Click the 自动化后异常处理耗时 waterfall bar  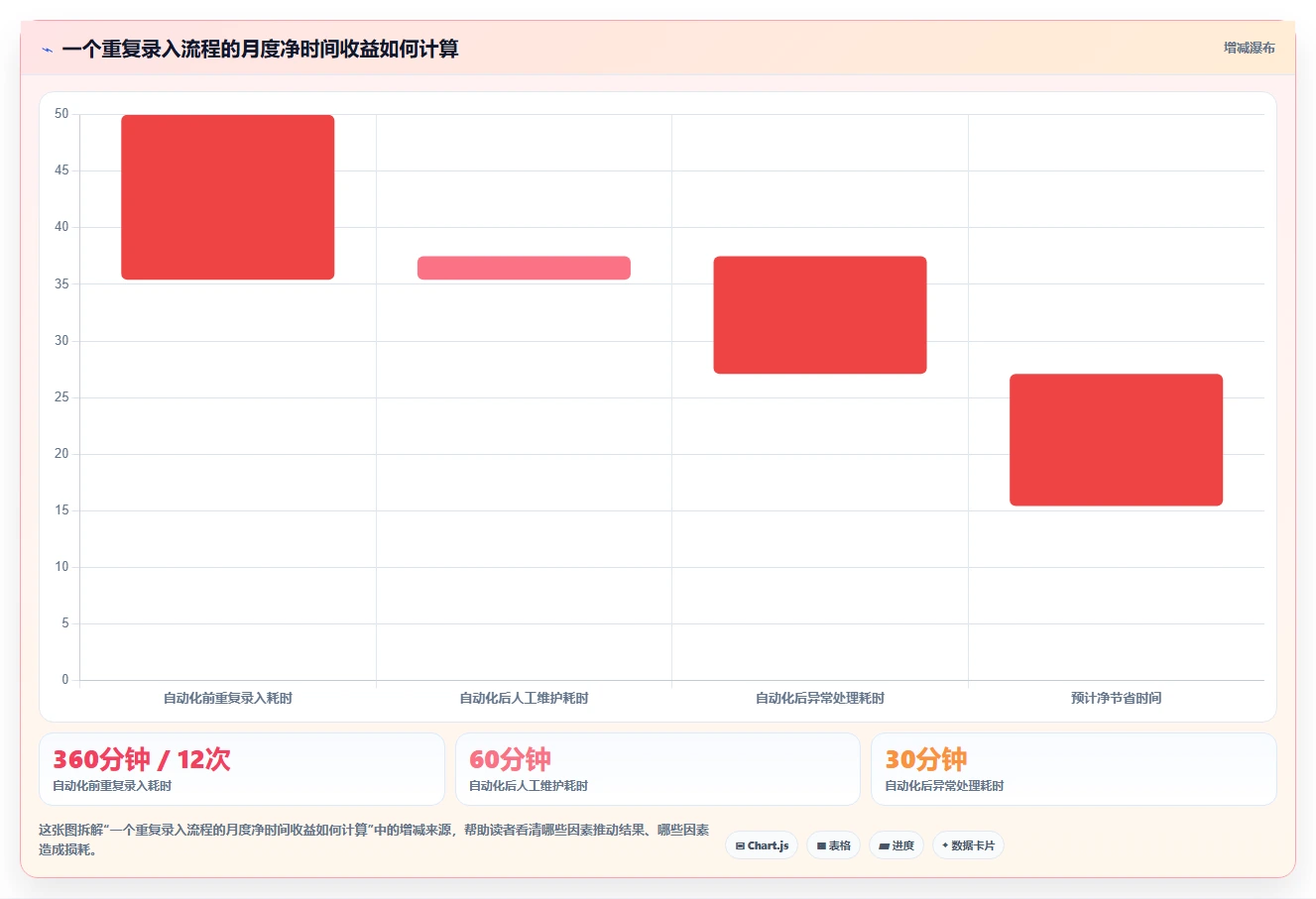(x=820, y=315)
